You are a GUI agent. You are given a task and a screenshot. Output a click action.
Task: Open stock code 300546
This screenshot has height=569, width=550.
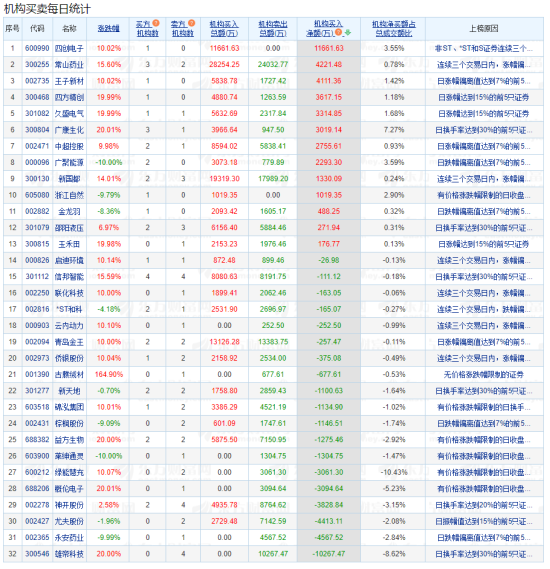37,554
